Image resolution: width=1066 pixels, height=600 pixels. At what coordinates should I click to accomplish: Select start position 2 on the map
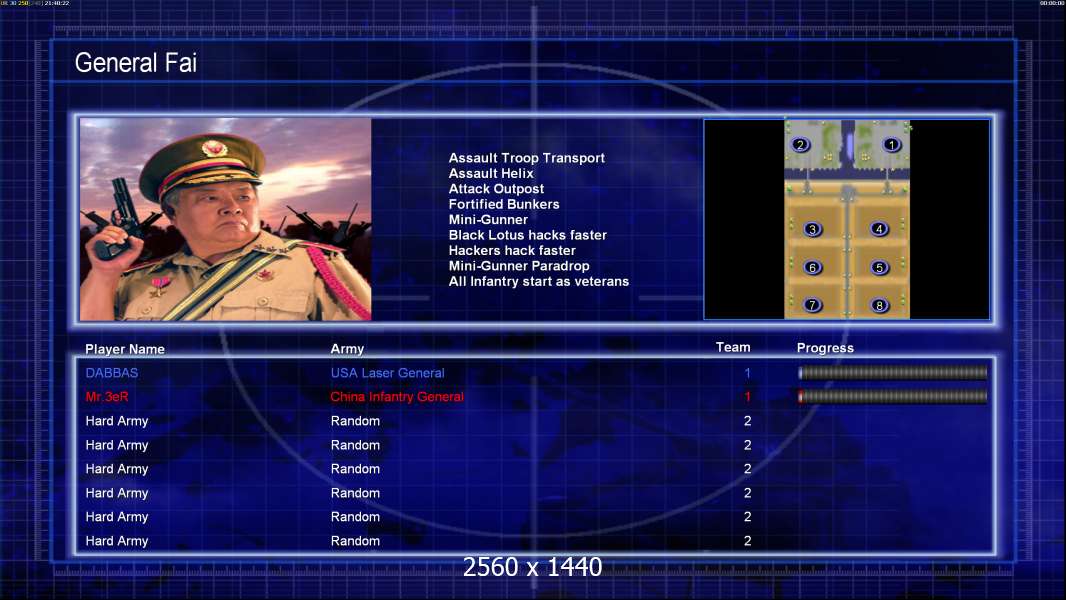pos(800,145)
